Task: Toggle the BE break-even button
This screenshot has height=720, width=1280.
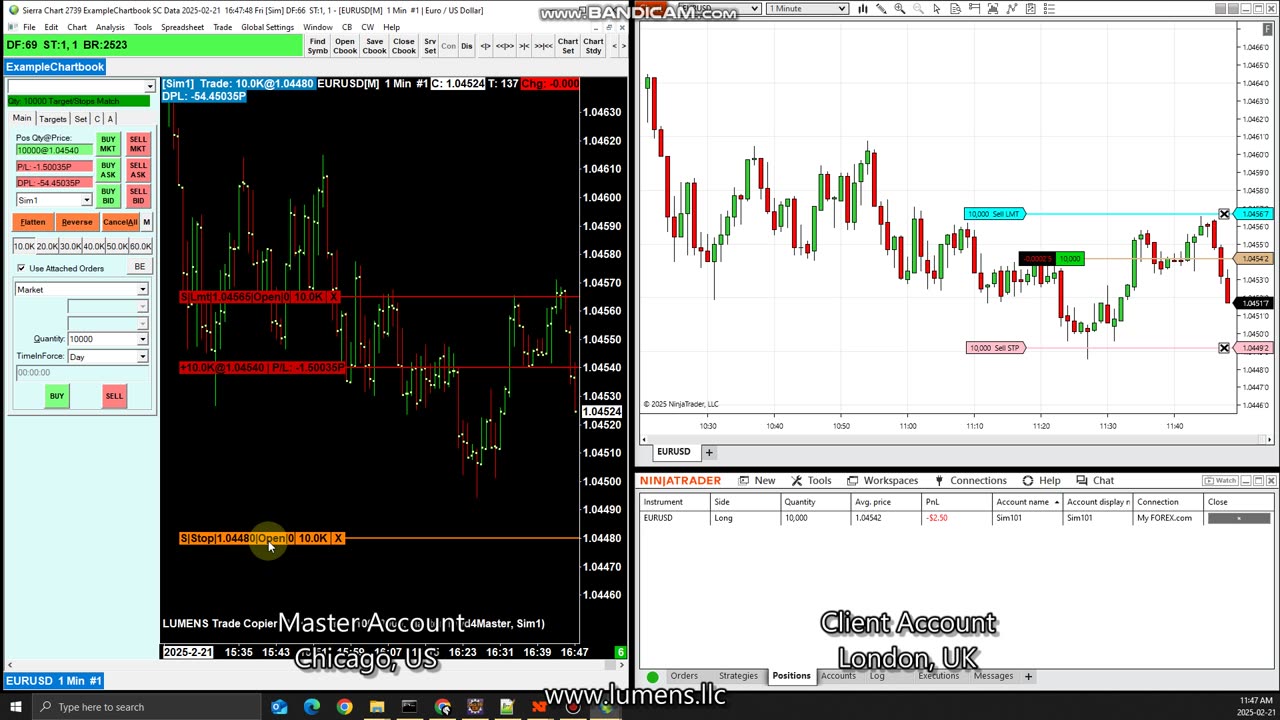Action: pos(139,267)
